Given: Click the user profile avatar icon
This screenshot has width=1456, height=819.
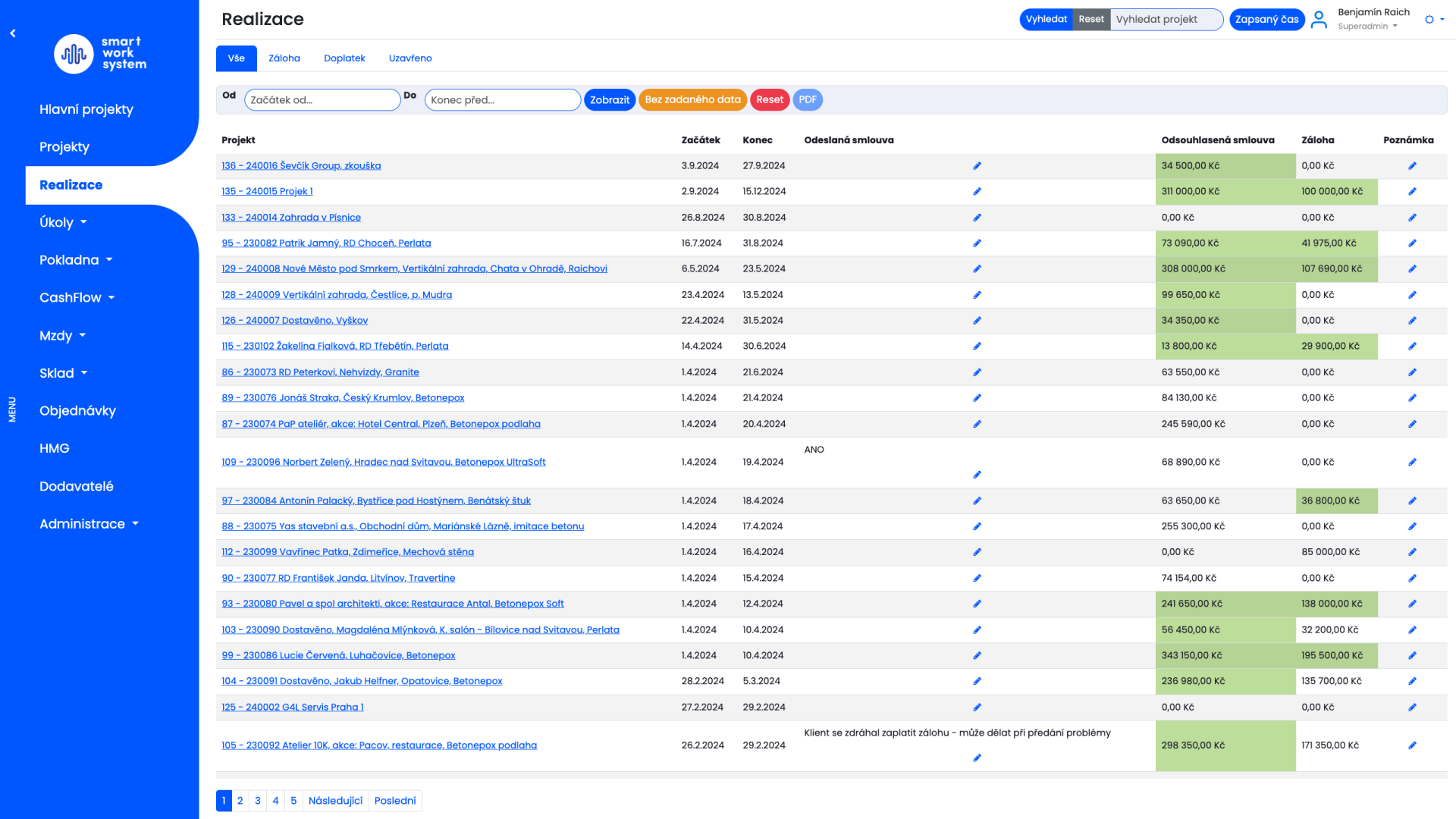Looking at the screenshot, I should tap(1319, 20).
